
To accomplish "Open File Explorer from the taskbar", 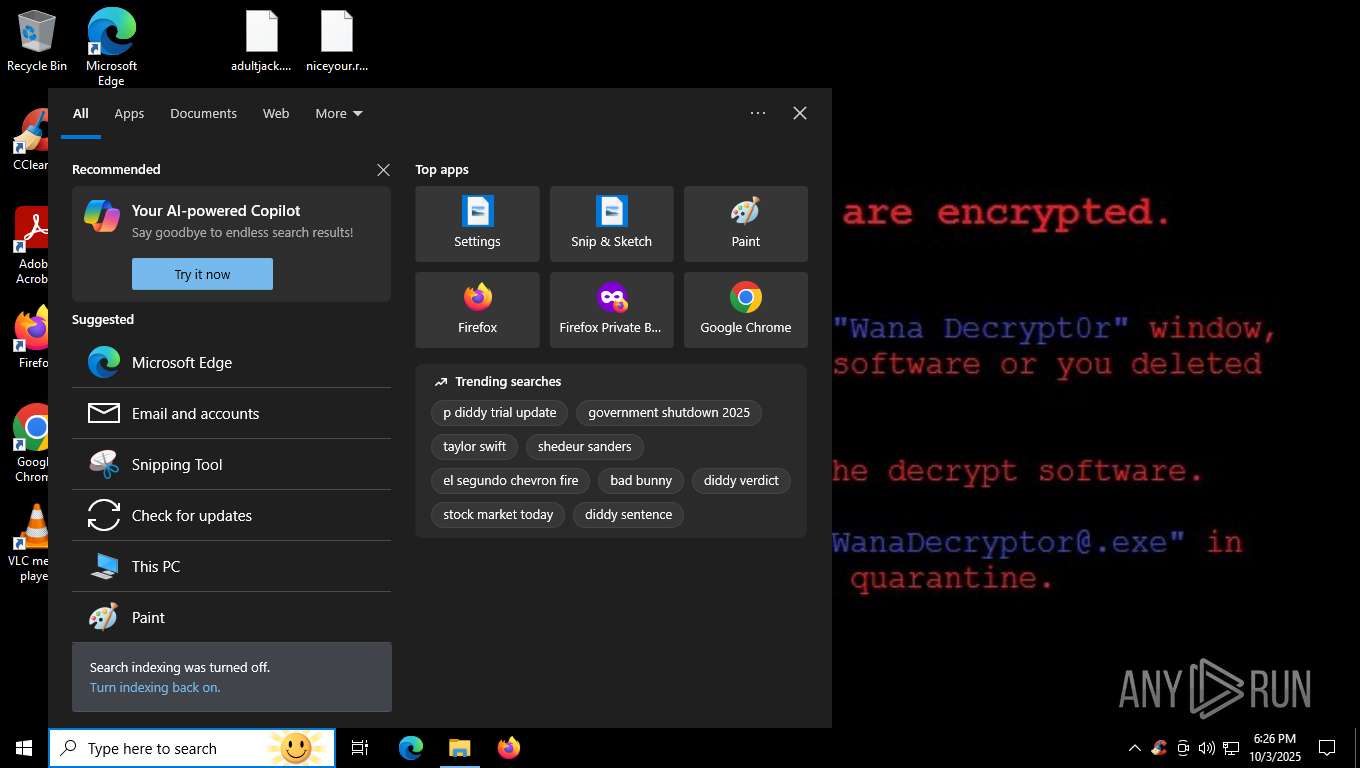I will pos(459,748).
